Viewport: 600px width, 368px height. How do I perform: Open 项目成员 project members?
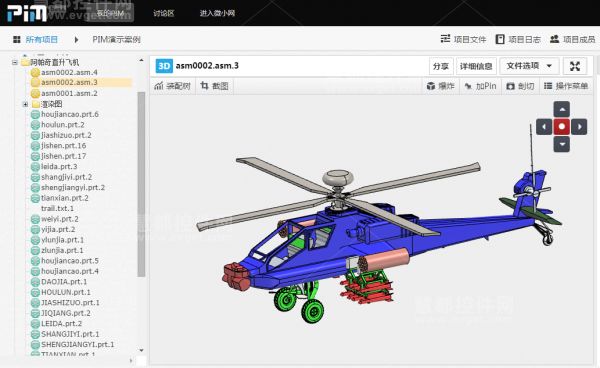572,39
